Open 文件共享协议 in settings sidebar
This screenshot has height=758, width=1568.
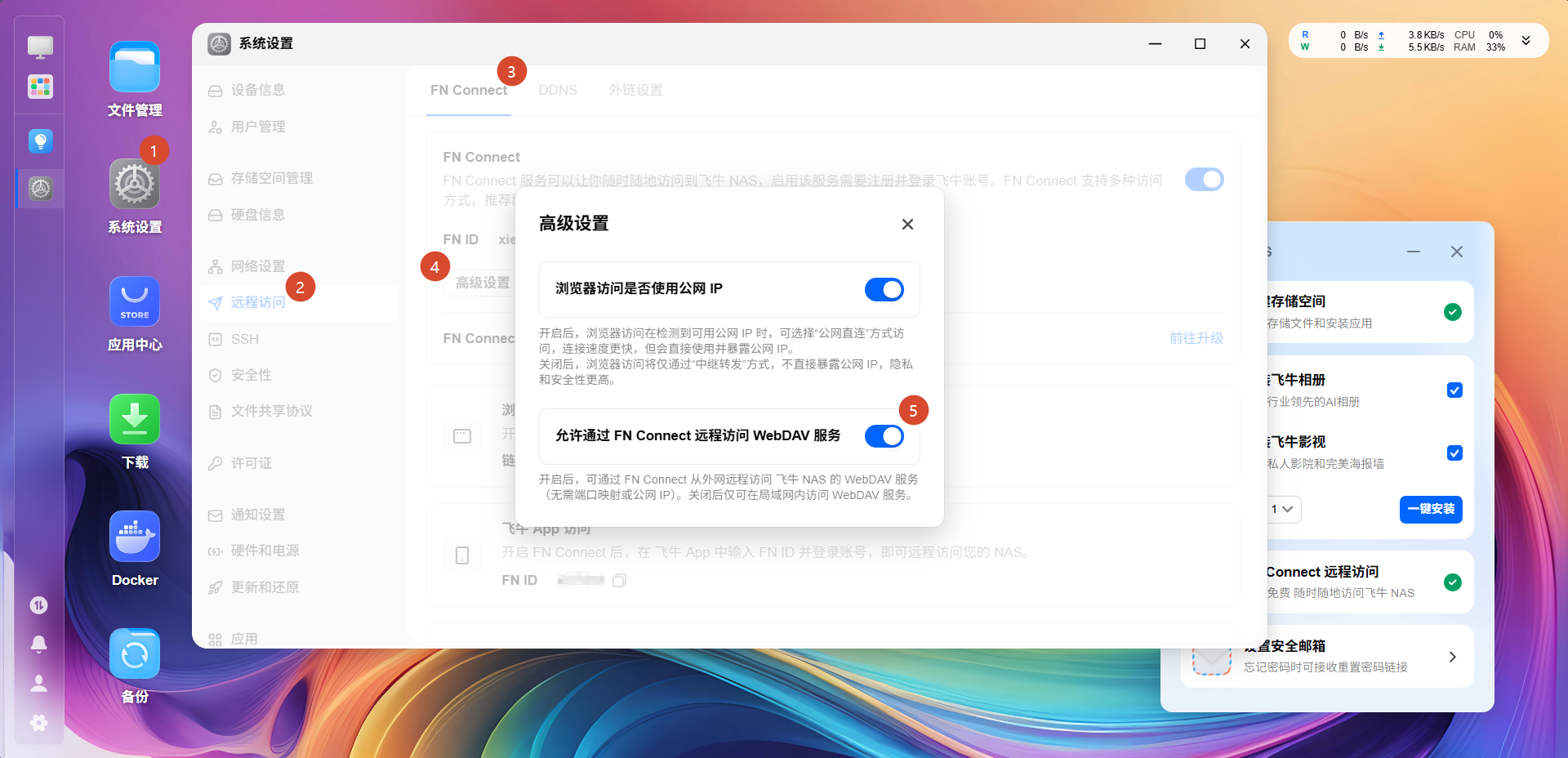(299, 411)
